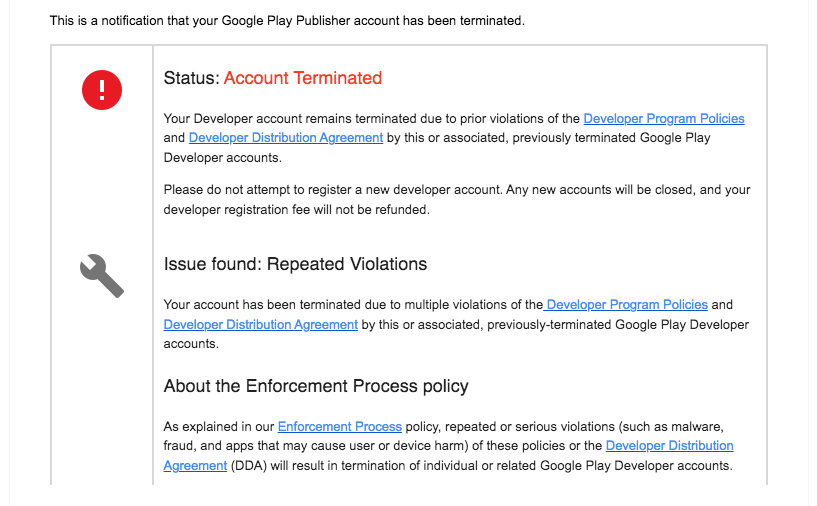This screenshot has width=817, height=506.
Task: Open Developer Program Policies link under Status
Action: click(663, 118)
